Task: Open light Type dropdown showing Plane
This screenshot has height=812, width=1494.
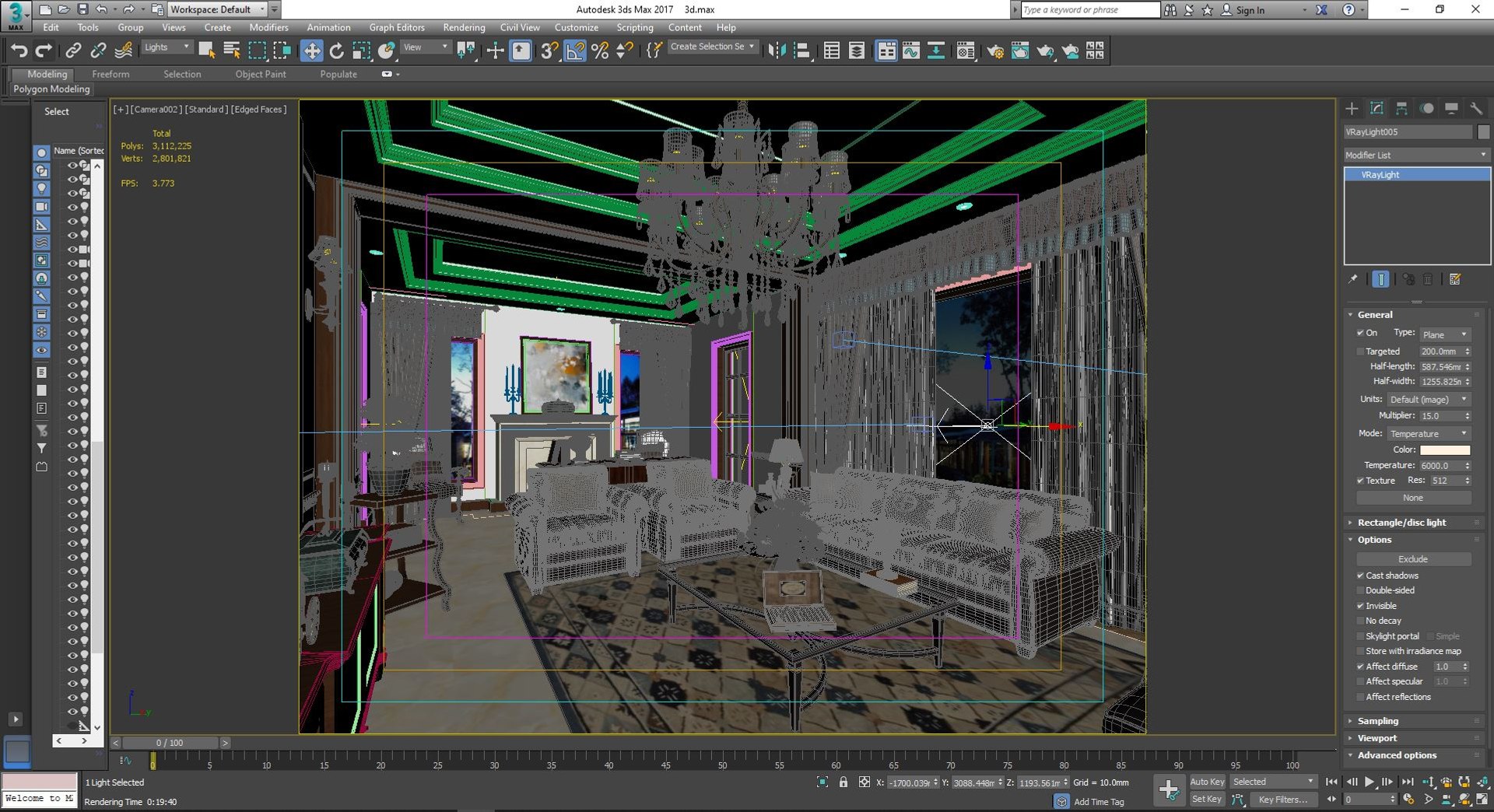Action: [1445, 334]
